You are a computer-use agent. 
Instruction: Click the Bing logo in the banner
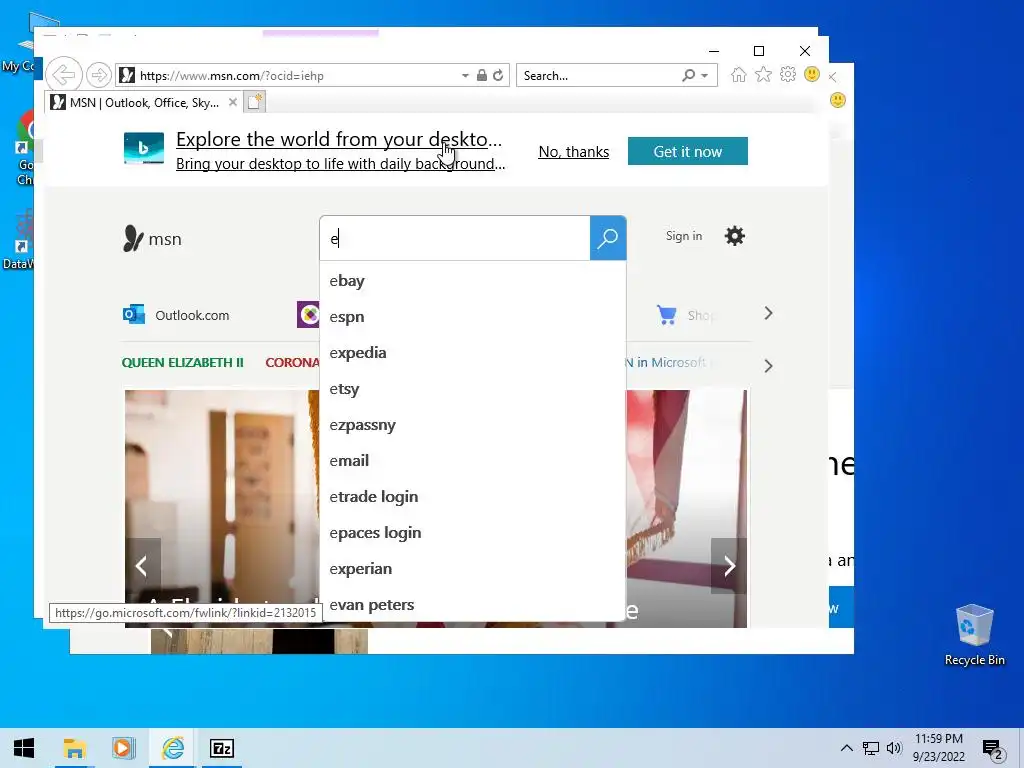coord(144,148)
